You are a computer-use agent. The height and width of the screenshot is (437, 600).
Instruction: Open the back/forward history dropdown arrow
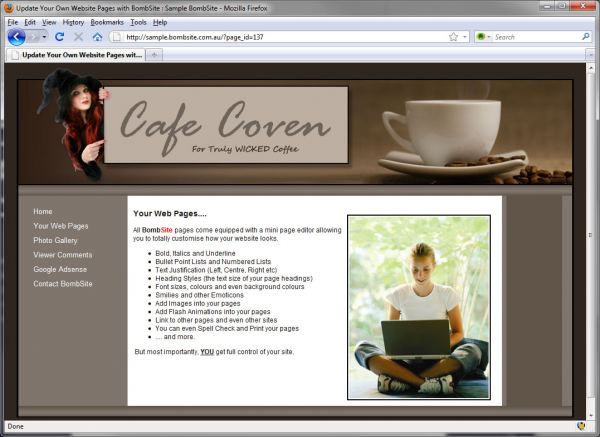tap(44, 37)
